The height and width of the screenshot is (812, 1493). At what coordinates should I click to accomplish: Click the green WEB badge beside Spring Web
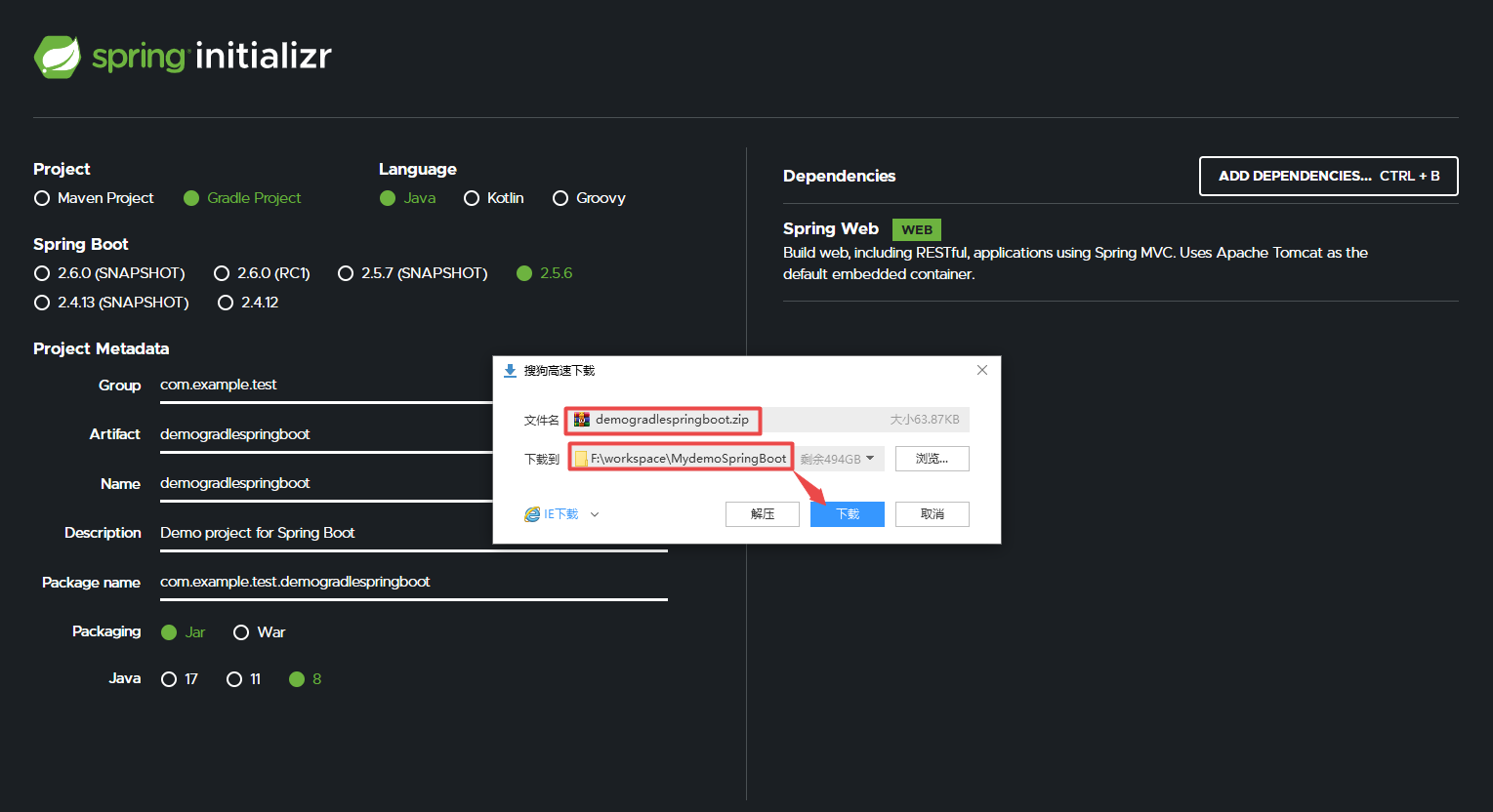point(916,229)
